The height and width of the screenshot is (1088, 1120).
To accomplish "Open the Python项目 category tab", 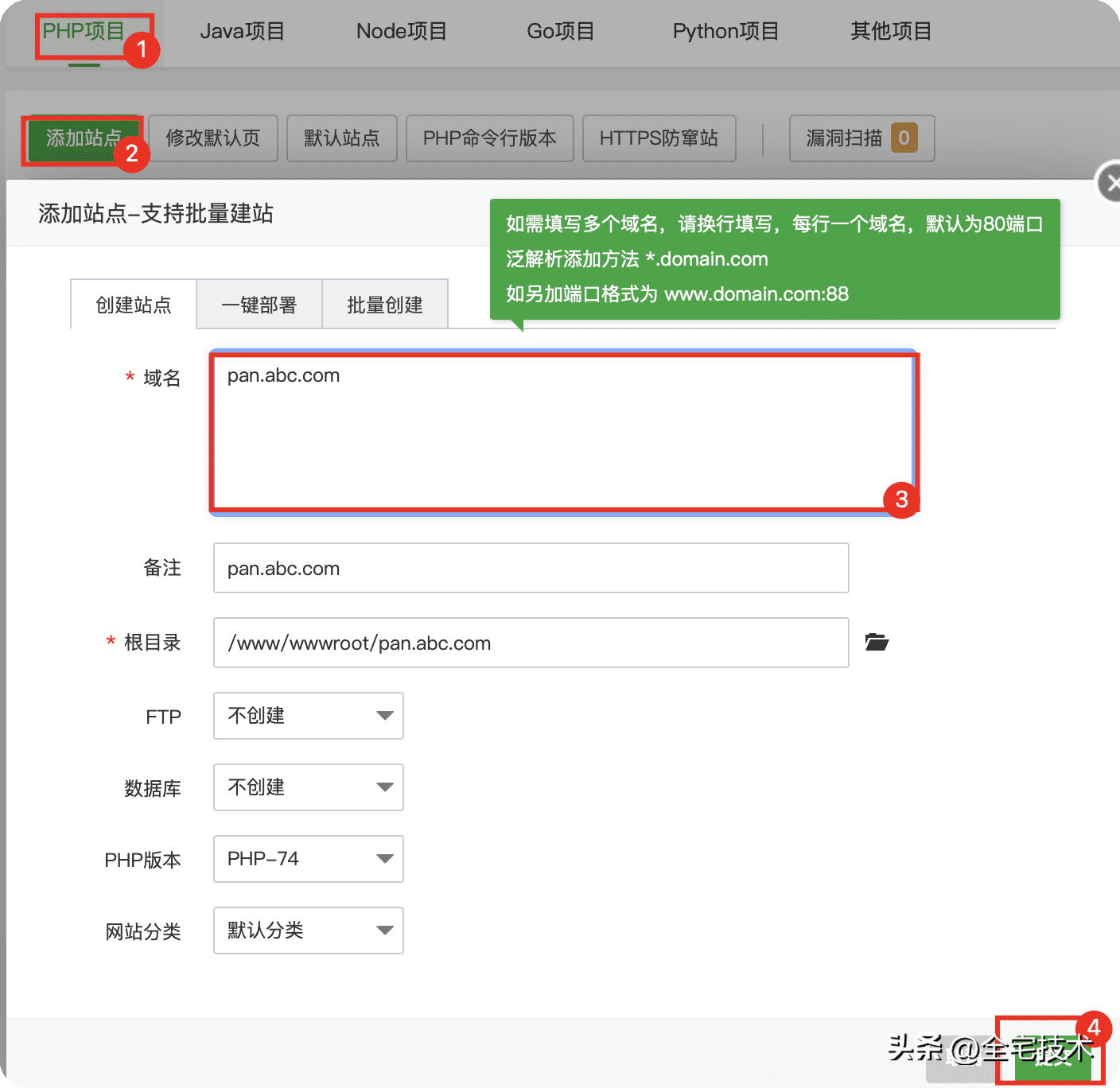I will click(x=725, y=31).
